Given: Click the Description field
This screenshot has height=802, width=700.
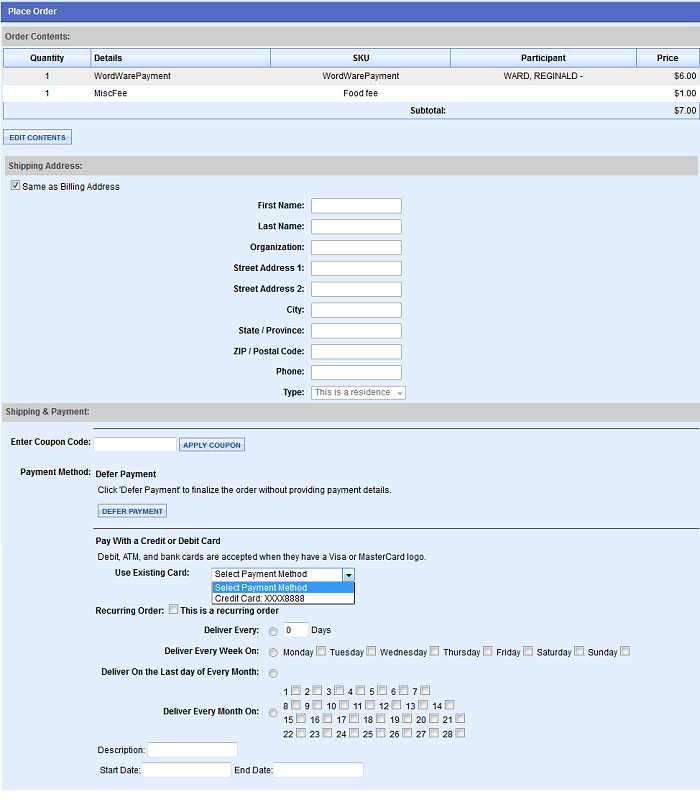Looking at the screenshot, I should click(x=192, y=750).
